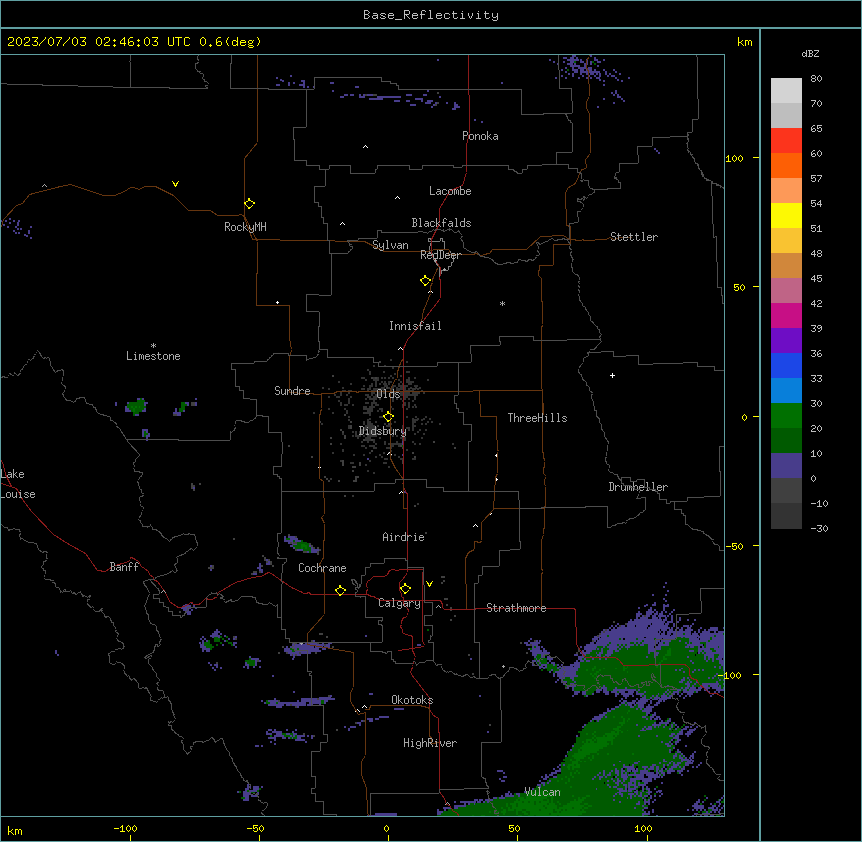Screen dimensions: 862x842
Task: Click the yellow V marker east of Calgary
Action: point(429,584)
